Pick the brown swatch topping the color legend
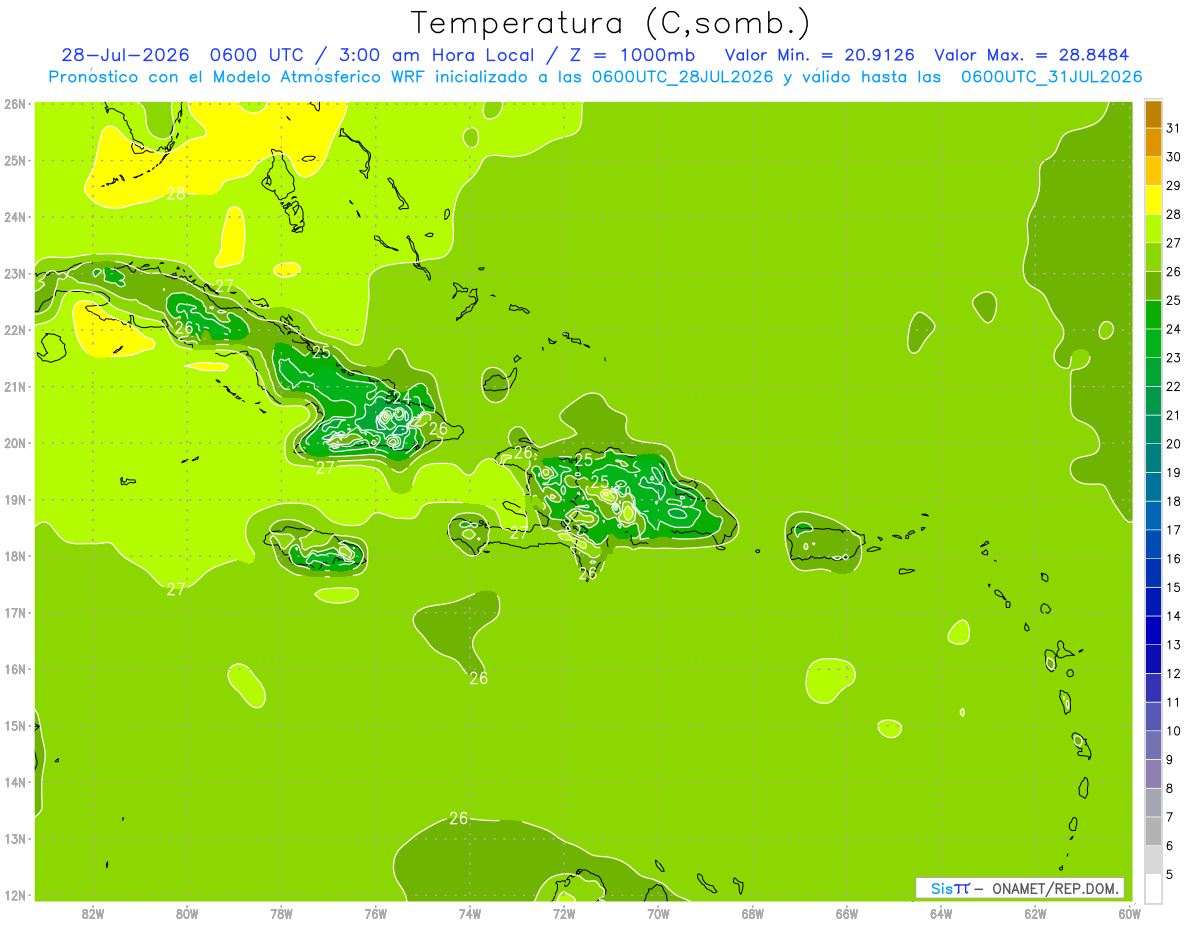 tap(1153, 114)
